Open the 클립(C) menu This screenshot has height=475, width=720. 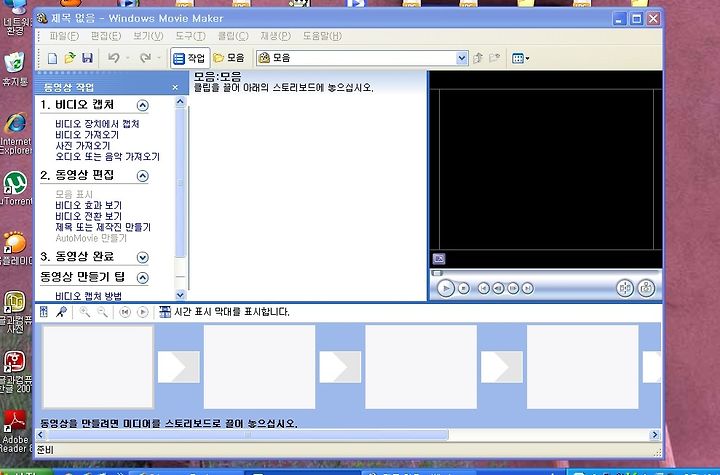[233, 36]
